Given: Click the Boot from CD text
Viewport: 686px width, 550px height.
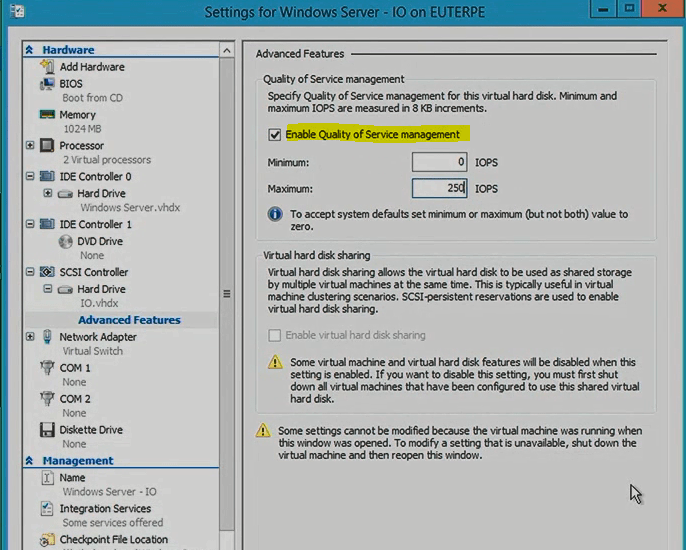Looking at the screenshot, I should (x=92, y=98).
